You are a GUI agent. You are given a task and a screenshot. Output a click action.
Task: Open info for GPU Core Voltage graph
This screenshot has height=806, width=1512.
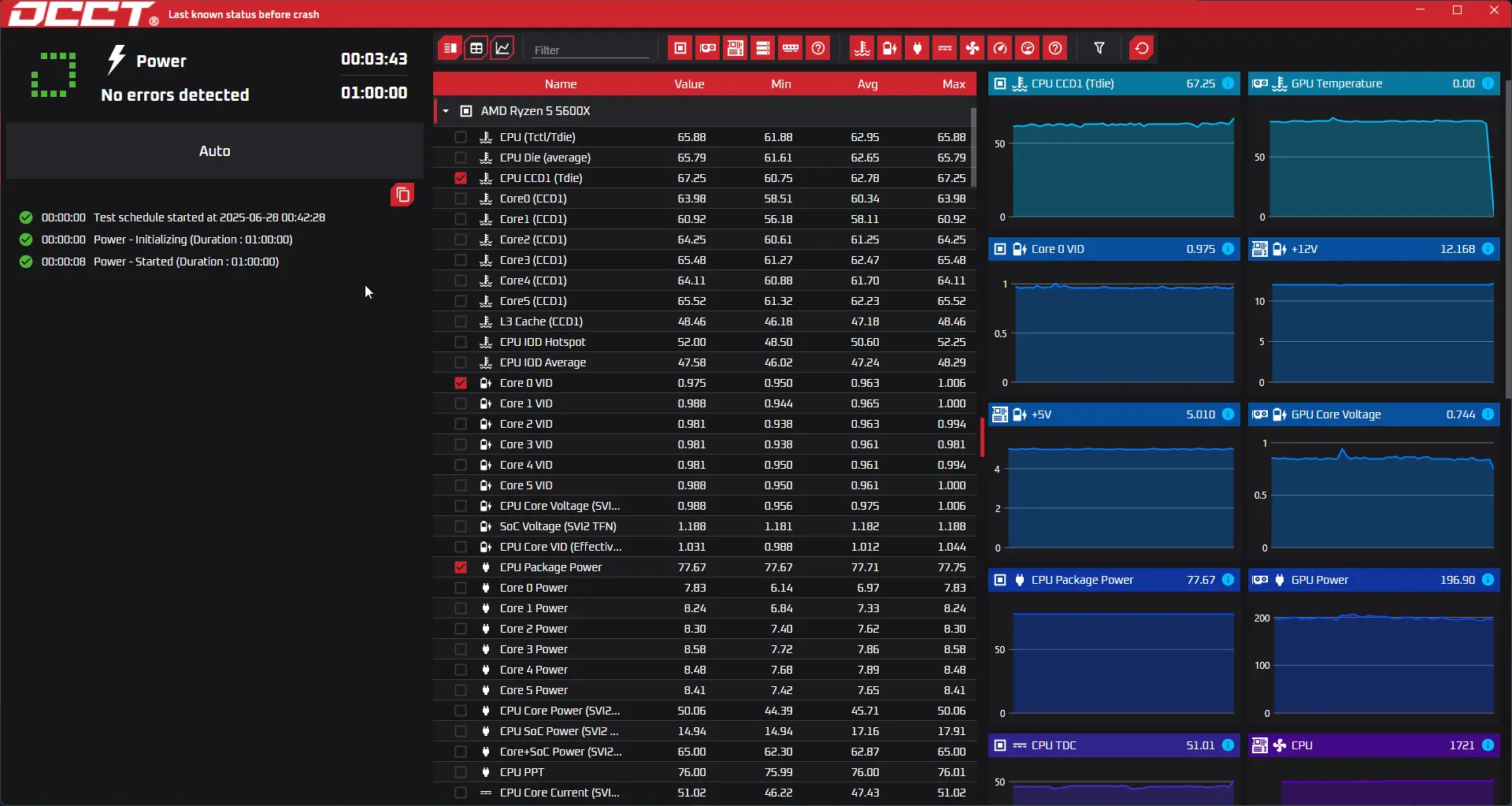click(x=1488, y=414)
